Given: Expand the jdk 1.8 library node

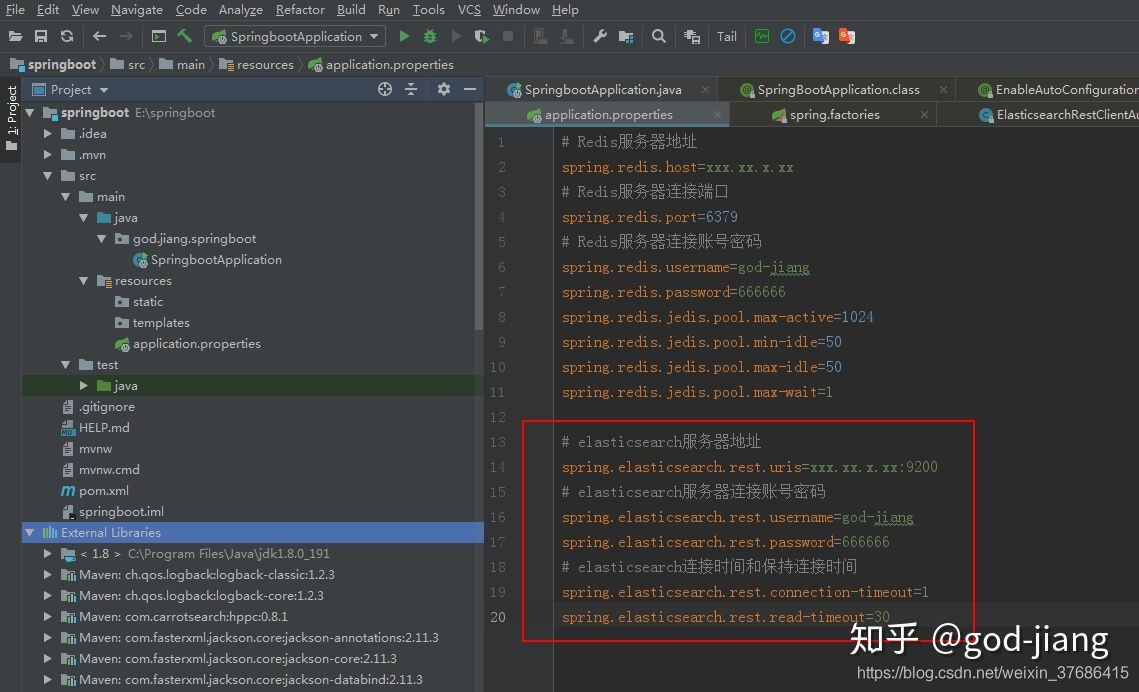Looking at the screenshot, I should pyautogui.click(x=48, y=553).
